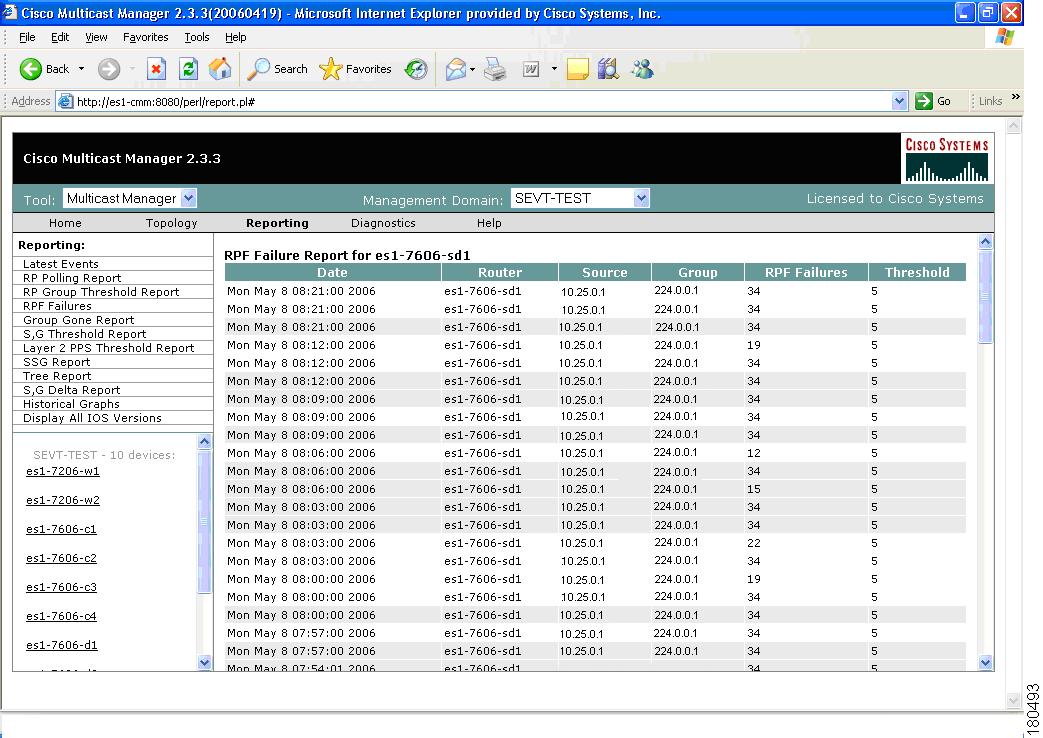
Task: Click the report scrollbar up arrow
Action: 986,242
